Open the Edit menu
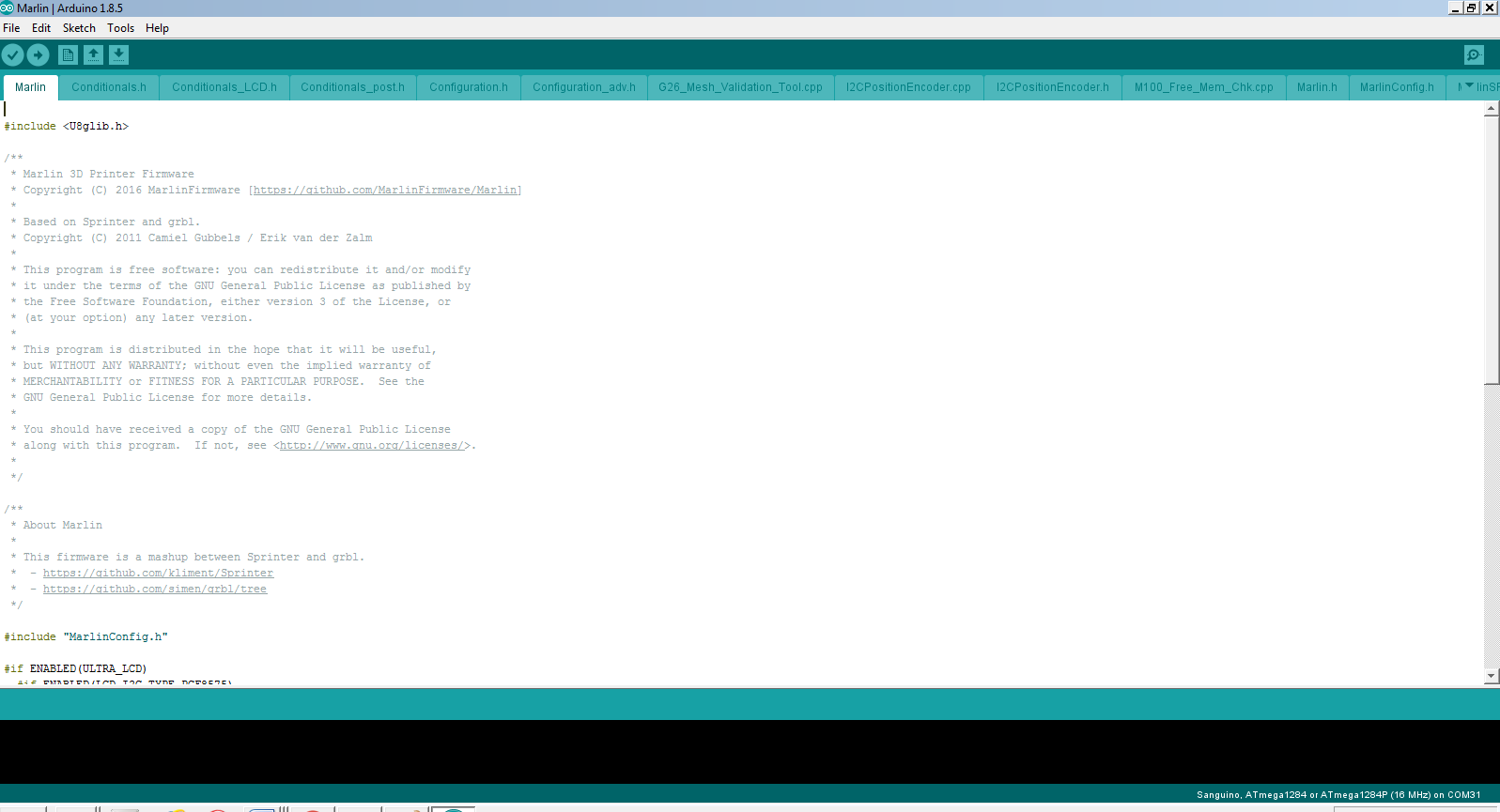Viewport: 1500px width, 812px height. coord(41,28)
